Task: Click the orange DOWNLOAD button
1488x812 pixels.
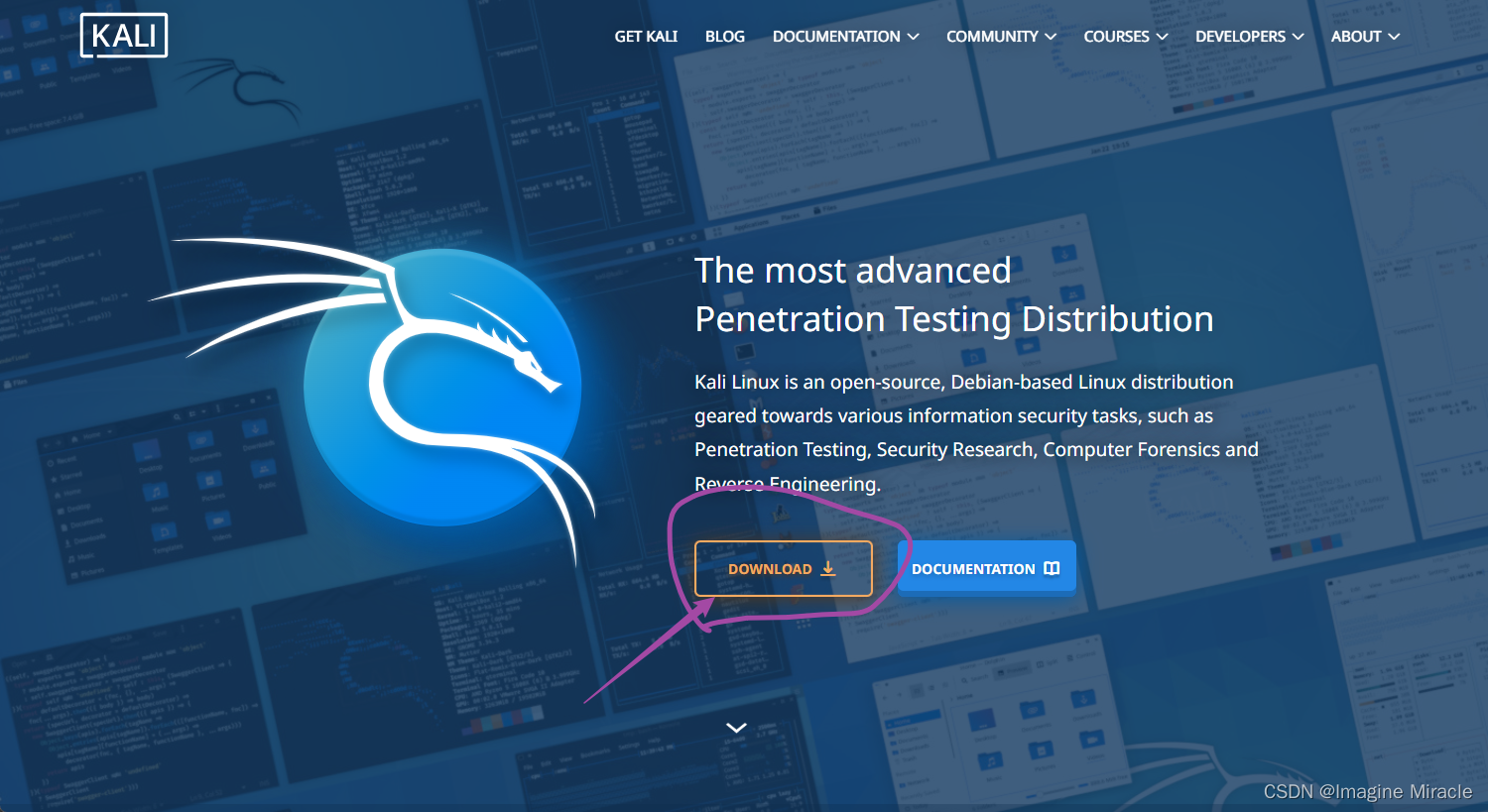Action: [784, 569]
